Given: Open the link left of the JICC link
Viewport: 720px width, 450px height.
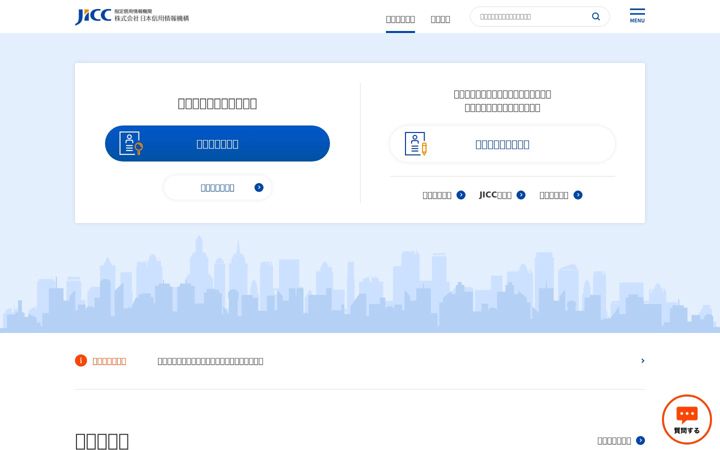Looking at the screenshot, I should (x=444, y=195).
